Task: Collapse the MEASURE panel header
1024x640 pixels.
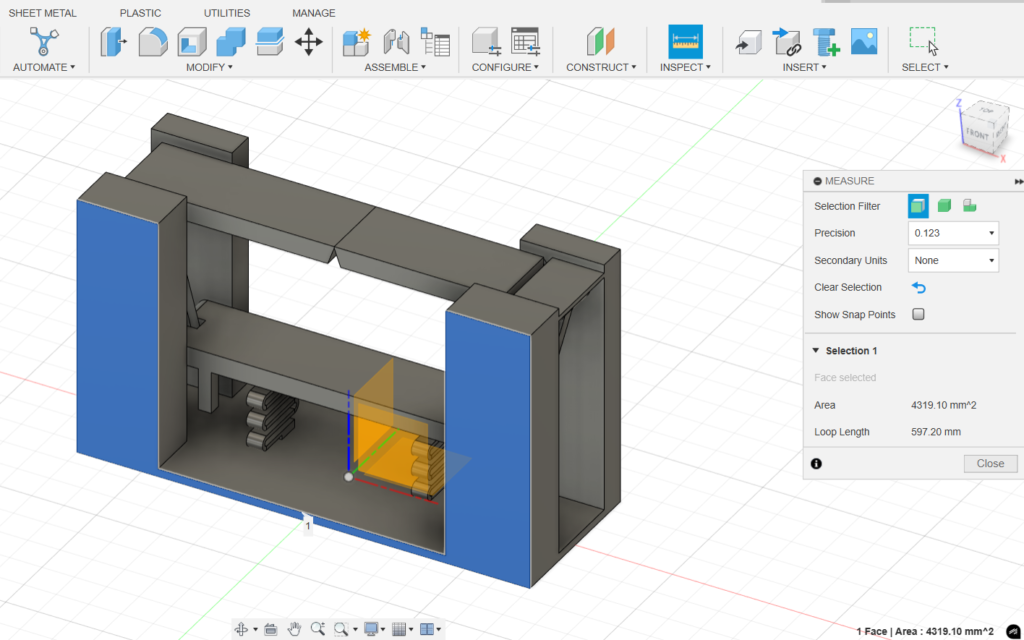Action: (x=818, y=181)
